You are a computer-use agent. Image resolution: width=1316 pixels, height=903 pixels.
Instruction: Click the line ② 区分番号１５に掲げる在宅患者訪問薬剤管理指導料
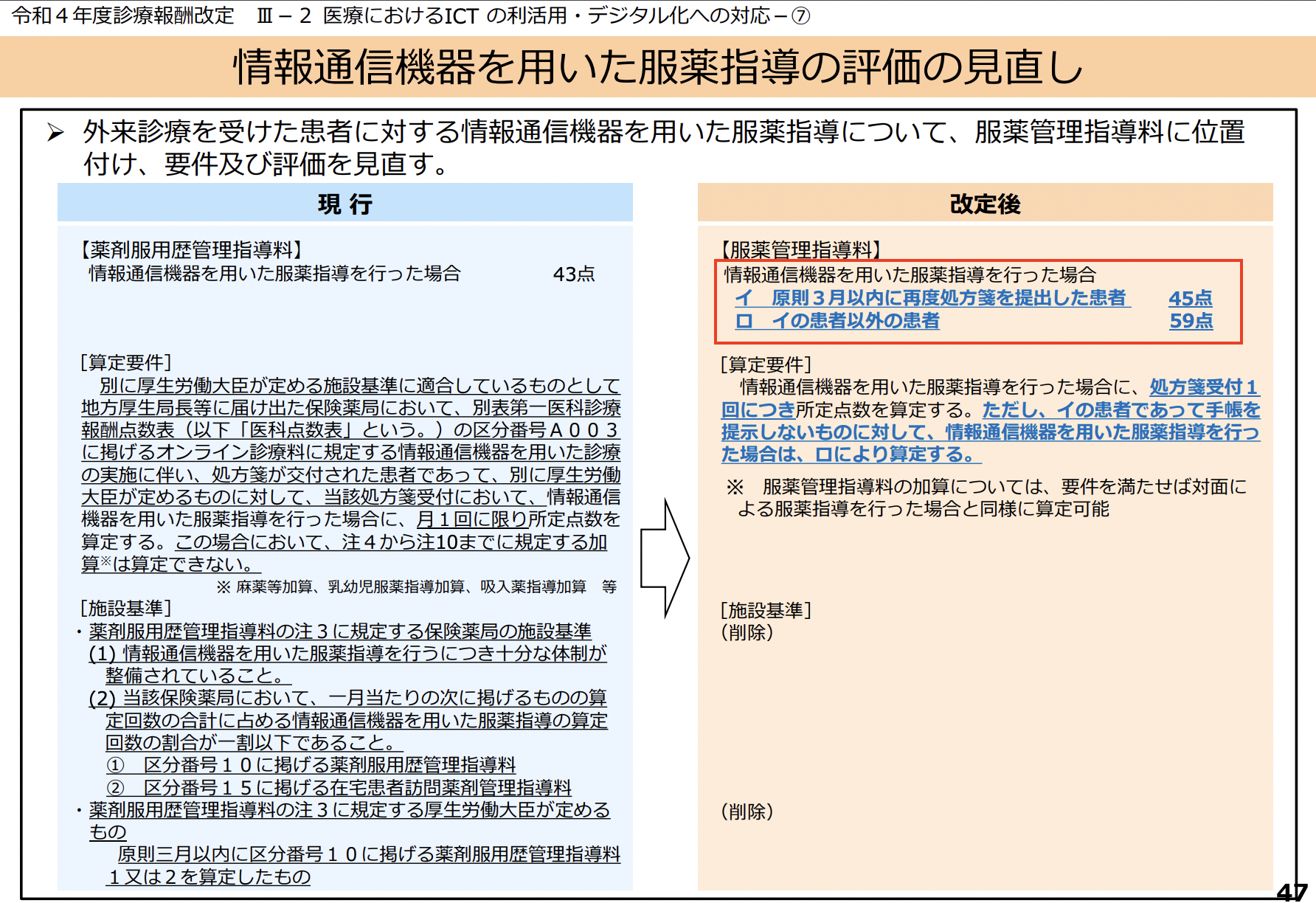tap(339, 788)
